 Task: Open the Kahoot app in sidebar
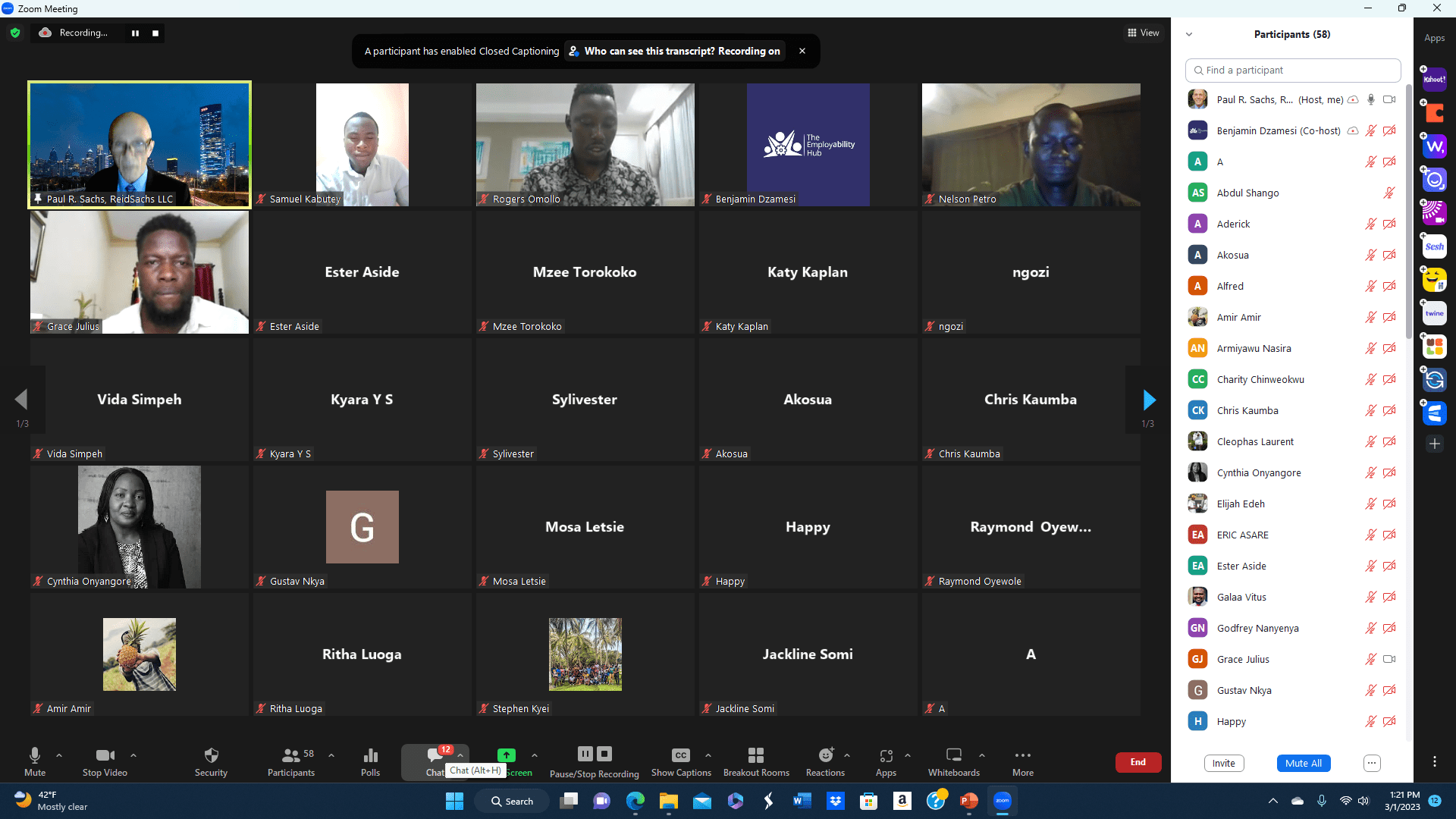click(x=1434, y=79)
